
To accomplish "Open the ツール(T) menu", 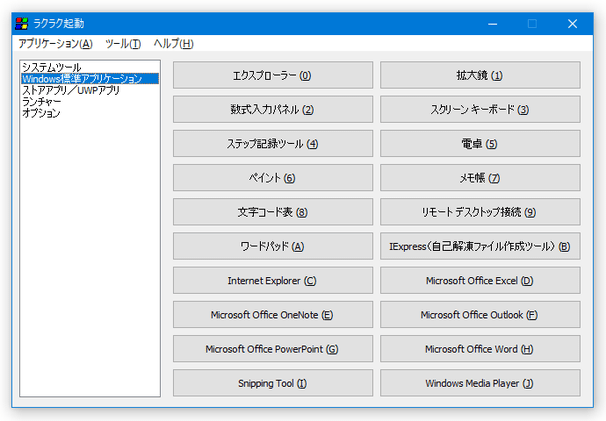I will click(x=123, y=44).
